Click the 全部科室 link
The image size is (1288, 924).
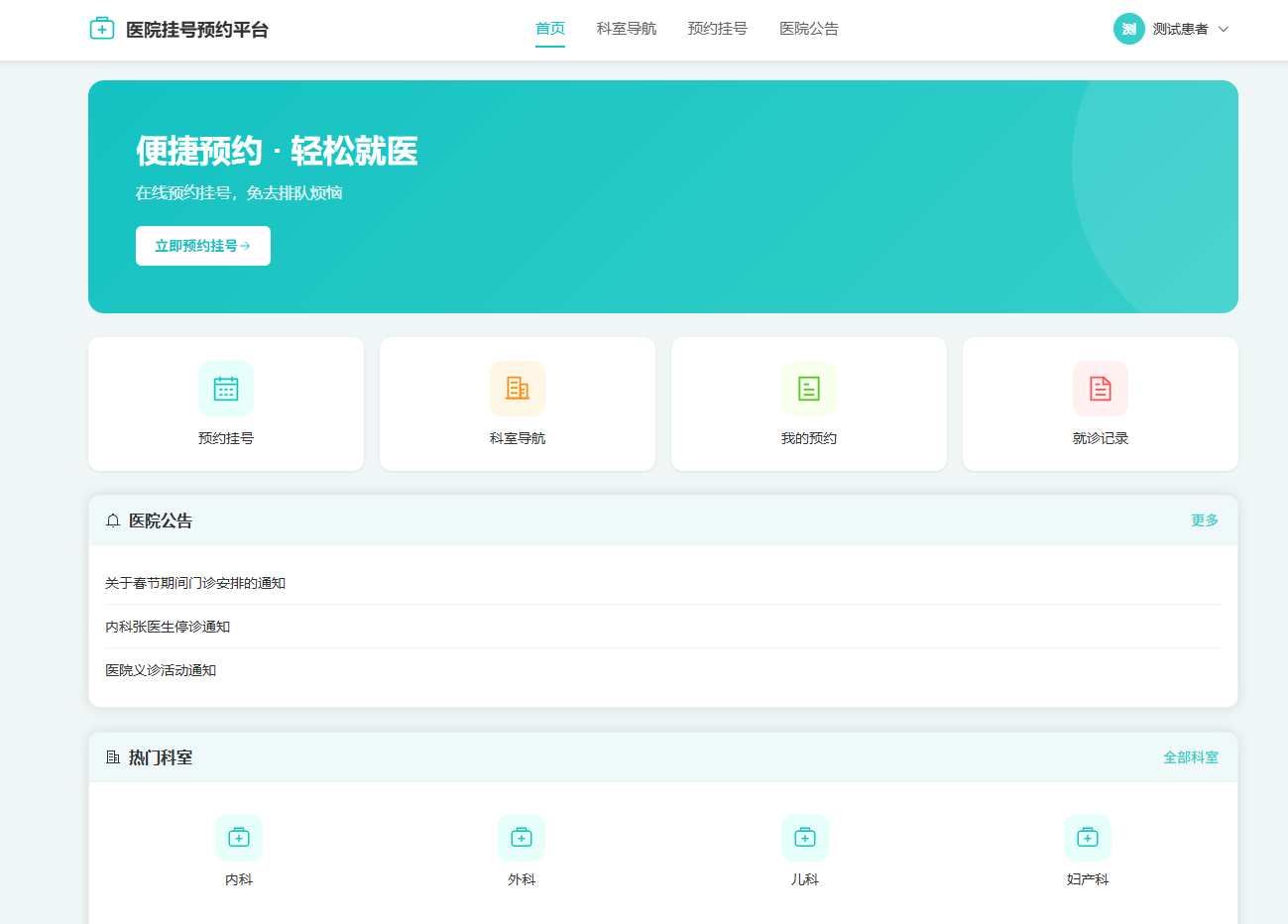point(1191,757)
